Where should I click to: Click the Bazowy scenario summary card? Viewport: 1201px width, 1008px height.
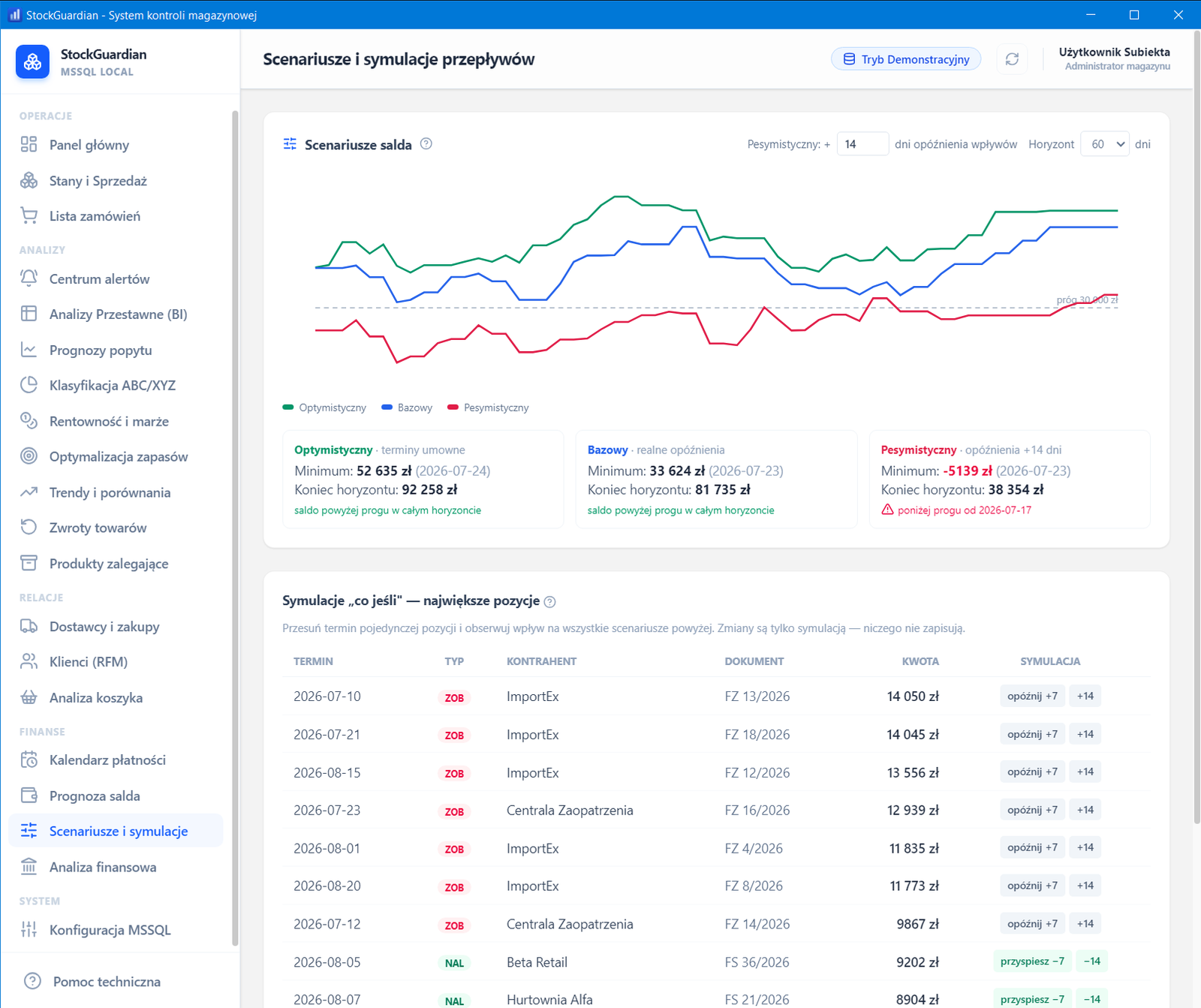click(716, 479)
